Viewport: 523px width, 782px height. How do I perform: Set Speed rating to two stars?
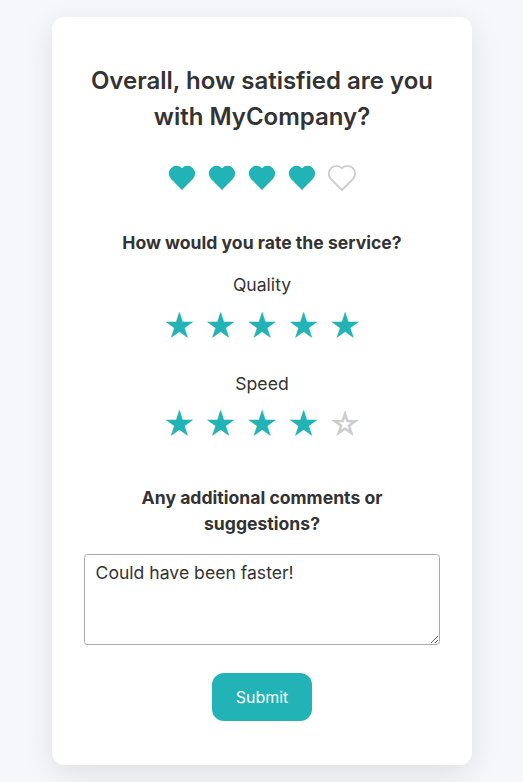221,424
